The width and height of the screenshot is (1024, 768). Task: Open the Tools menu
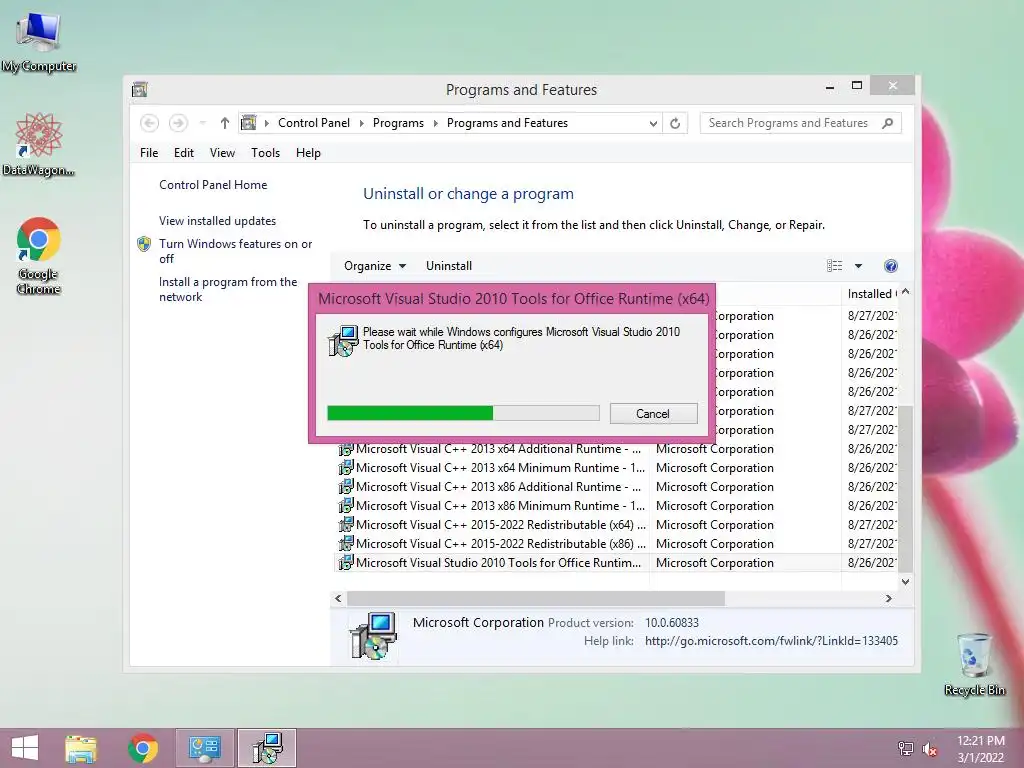point(265,153)
